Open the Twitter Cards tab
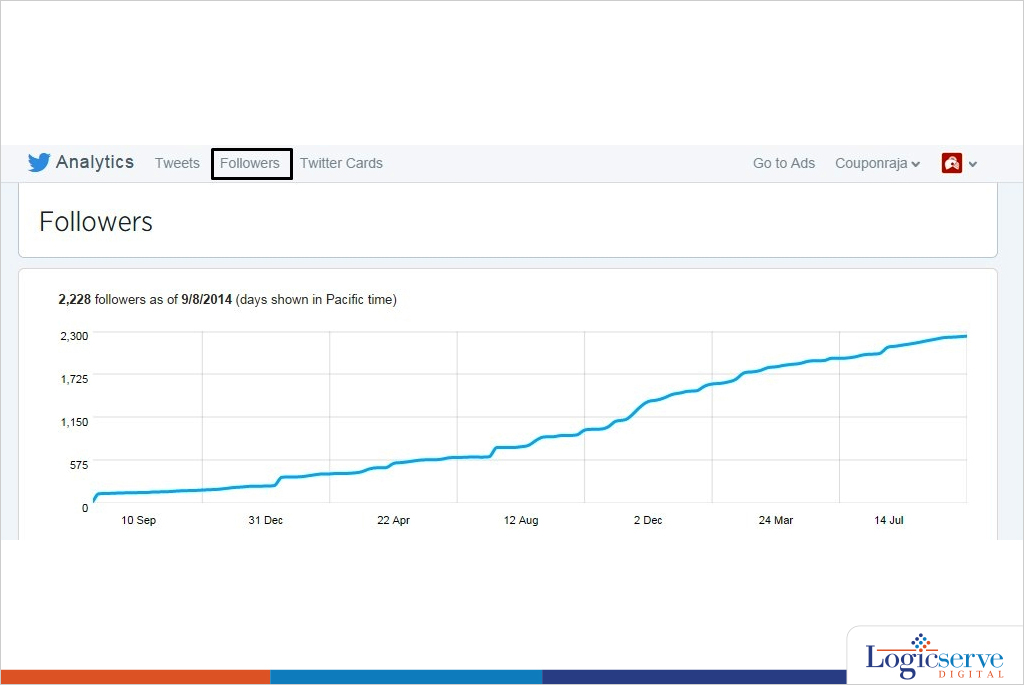The image size is (1024, 685). (x=341, y=163)
